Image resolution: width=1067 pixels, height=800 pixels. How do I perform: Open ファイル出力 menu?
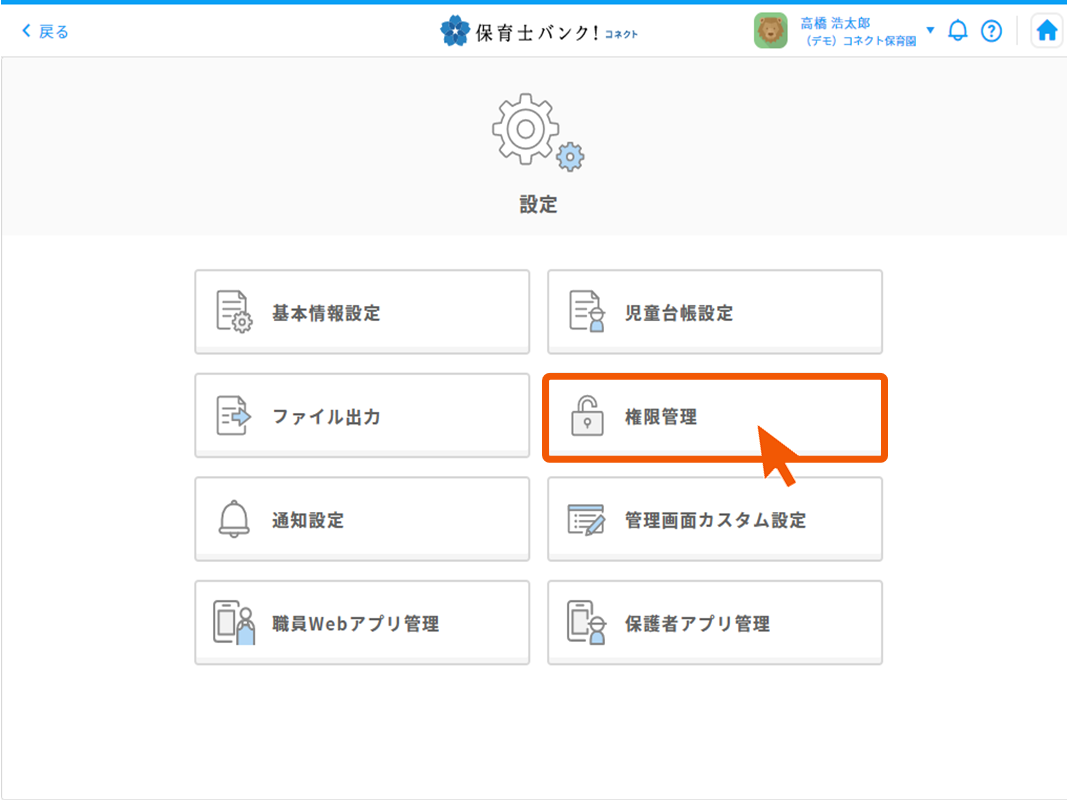tap(362, 415)
